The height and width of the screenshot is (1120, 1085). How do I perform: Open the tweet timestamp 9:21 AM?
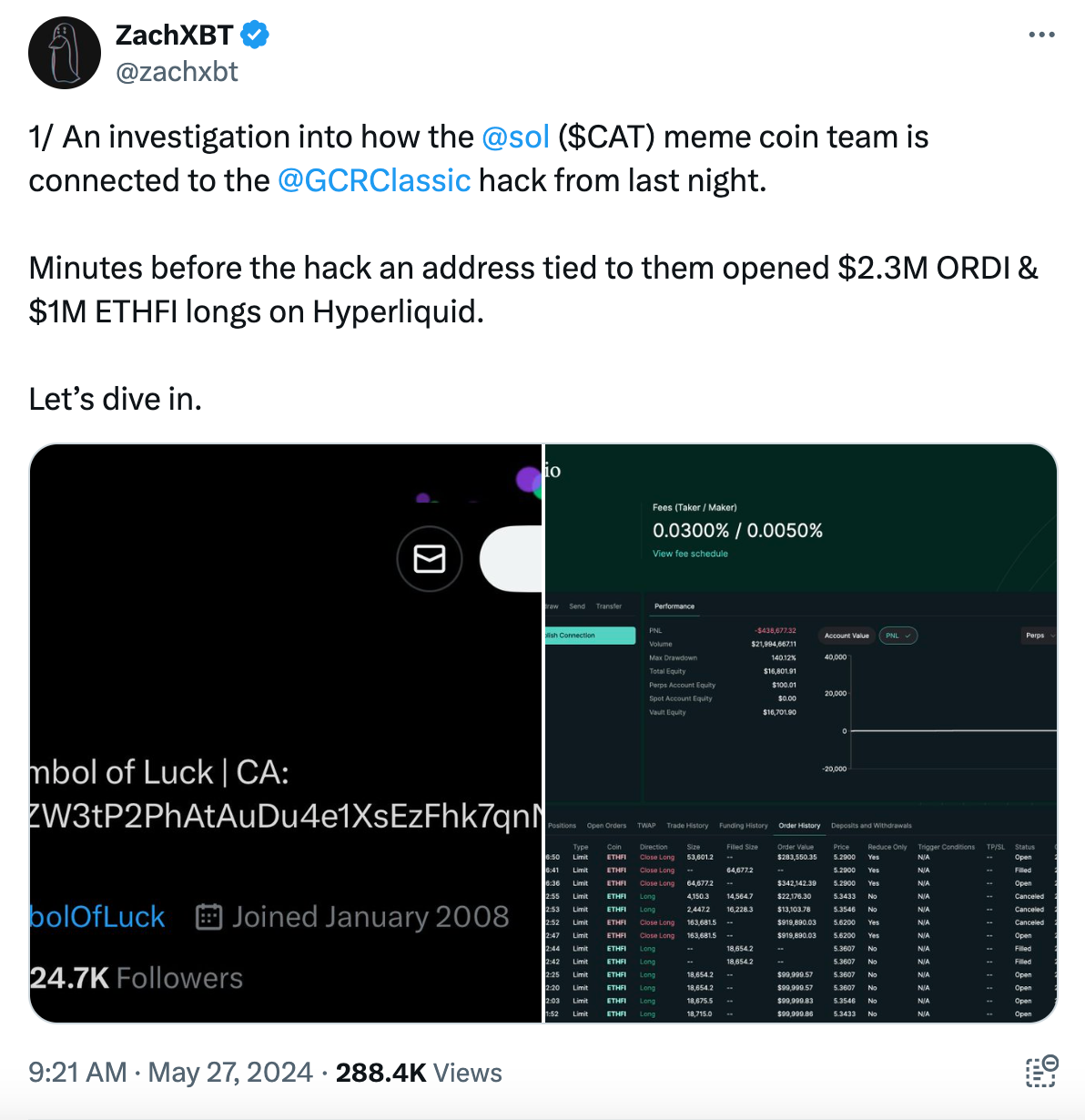click(77, 1073)
